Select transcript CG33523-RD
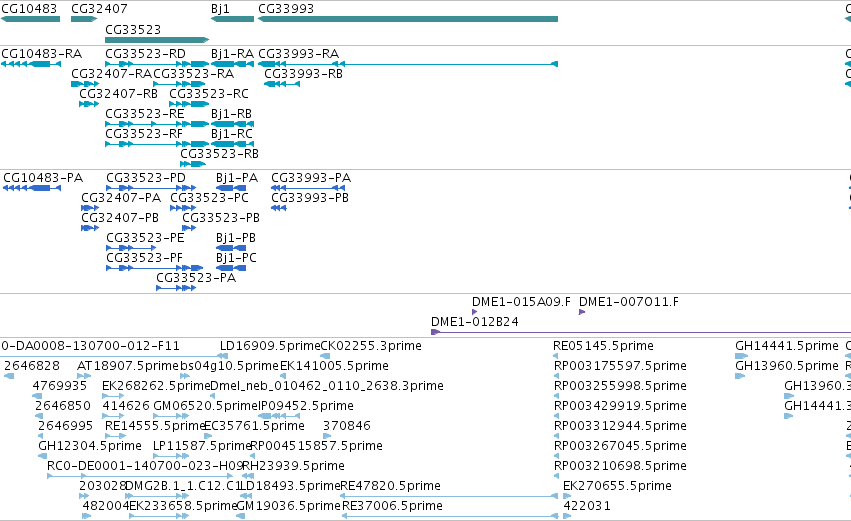 (x=145, y=54)
